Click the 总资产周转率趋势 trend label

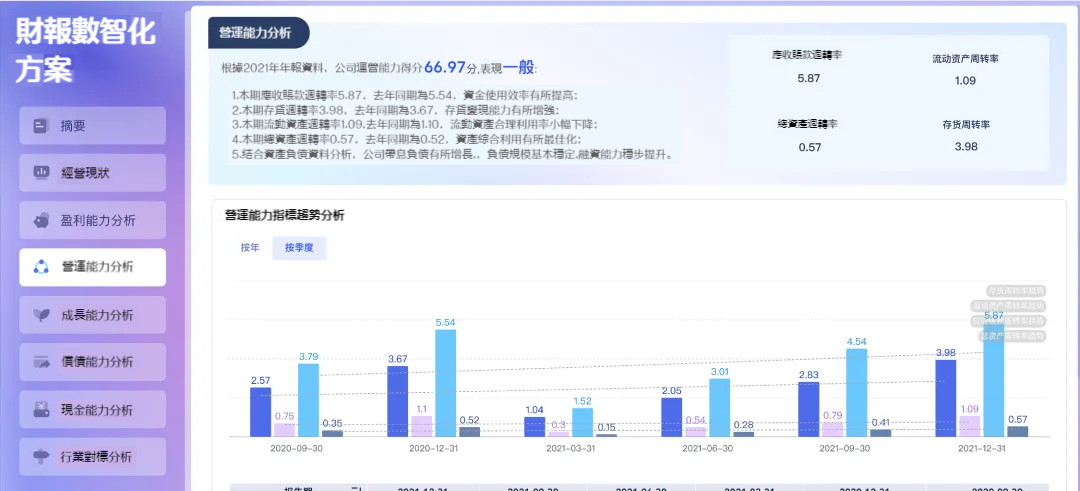click(1012, 335)
